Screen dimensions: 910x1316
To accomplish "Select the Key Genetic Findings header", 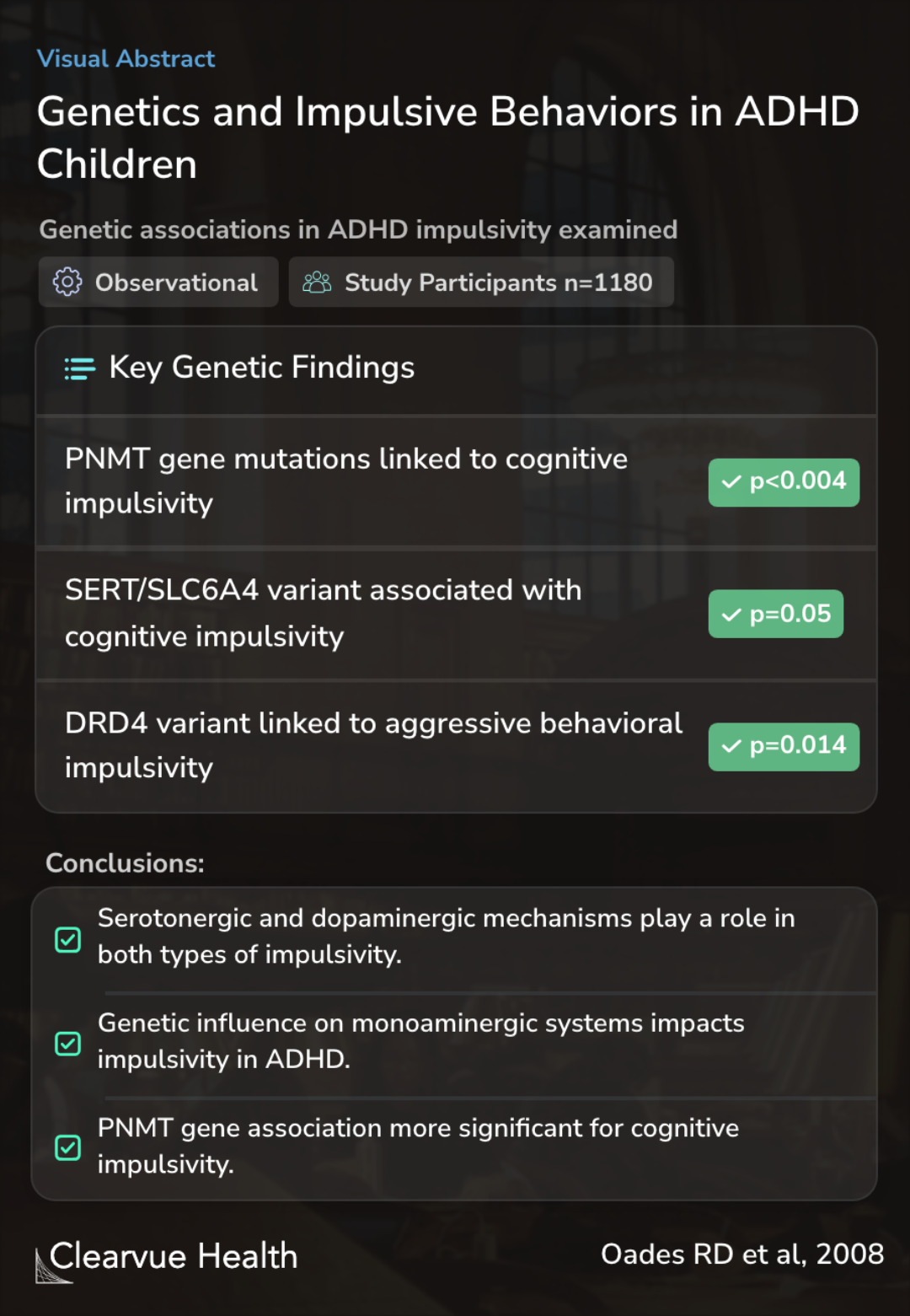I will pyautogui.click(x=456, y=369).
